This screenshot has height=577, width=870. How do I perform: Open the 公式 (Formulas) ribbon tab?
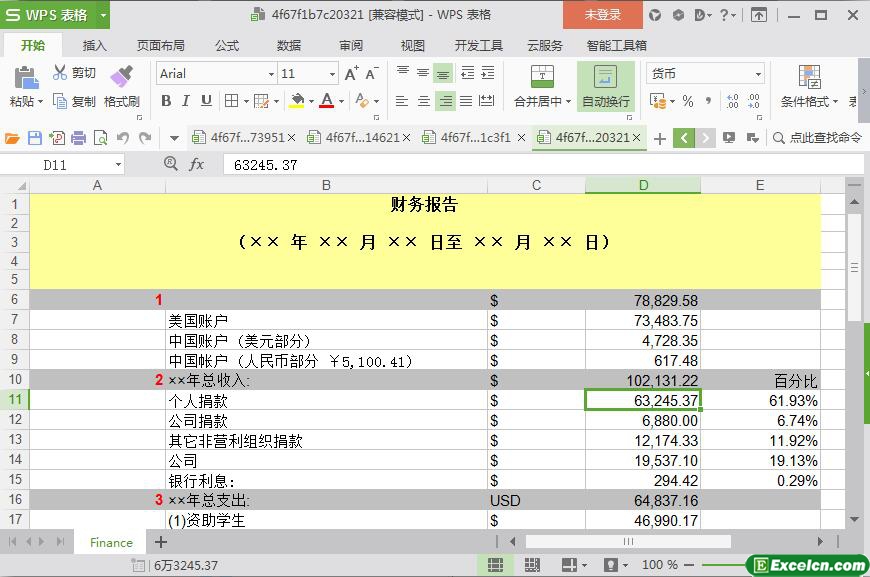pyautogui.click(x=227, y=45)
